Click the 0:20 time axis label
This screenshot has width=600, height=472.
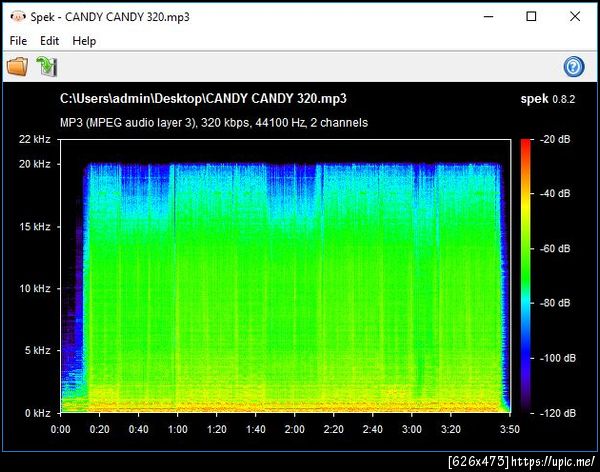[99, 429]
